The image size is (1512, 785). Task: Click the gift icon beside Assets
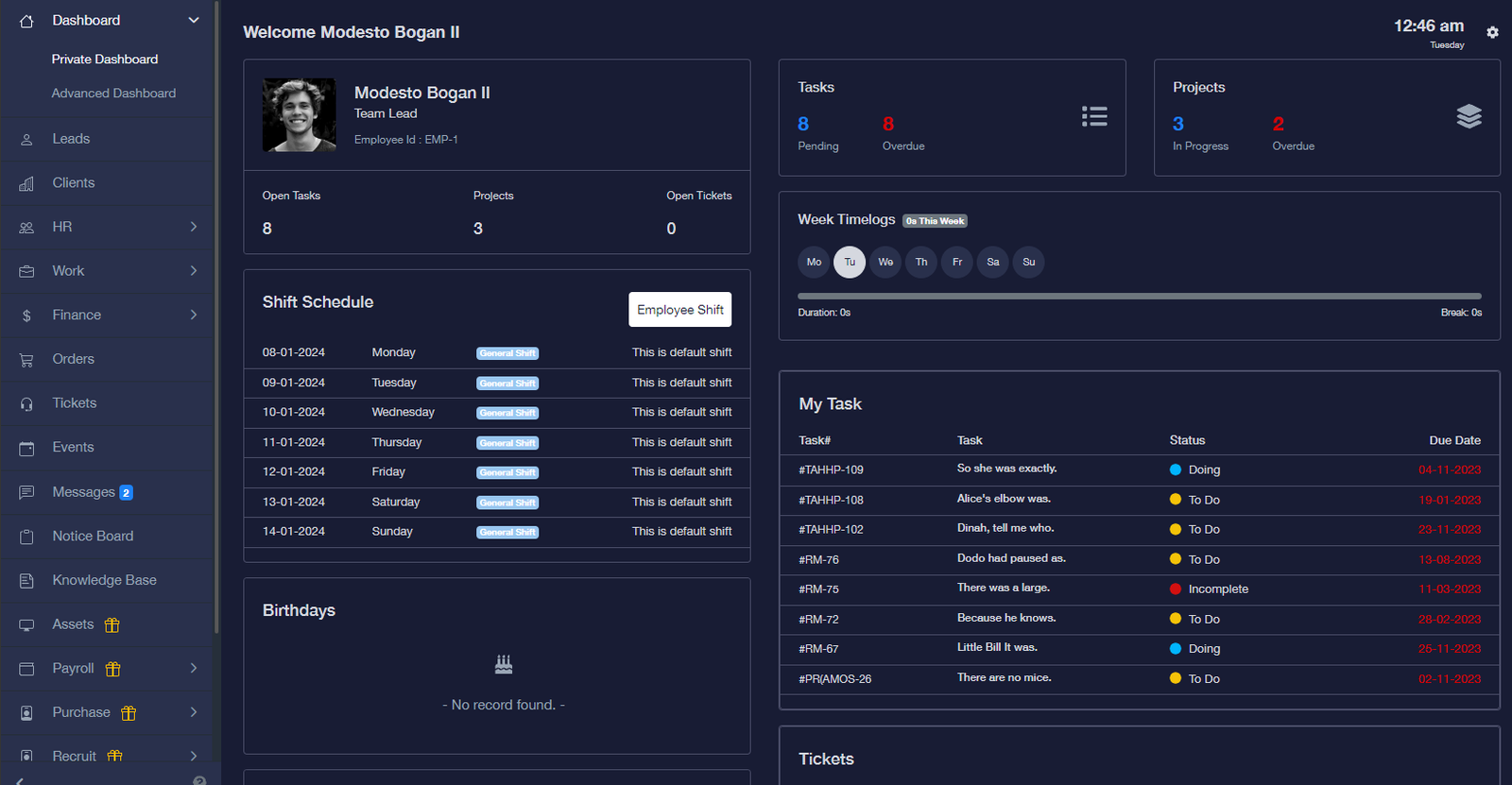(112, 624)
